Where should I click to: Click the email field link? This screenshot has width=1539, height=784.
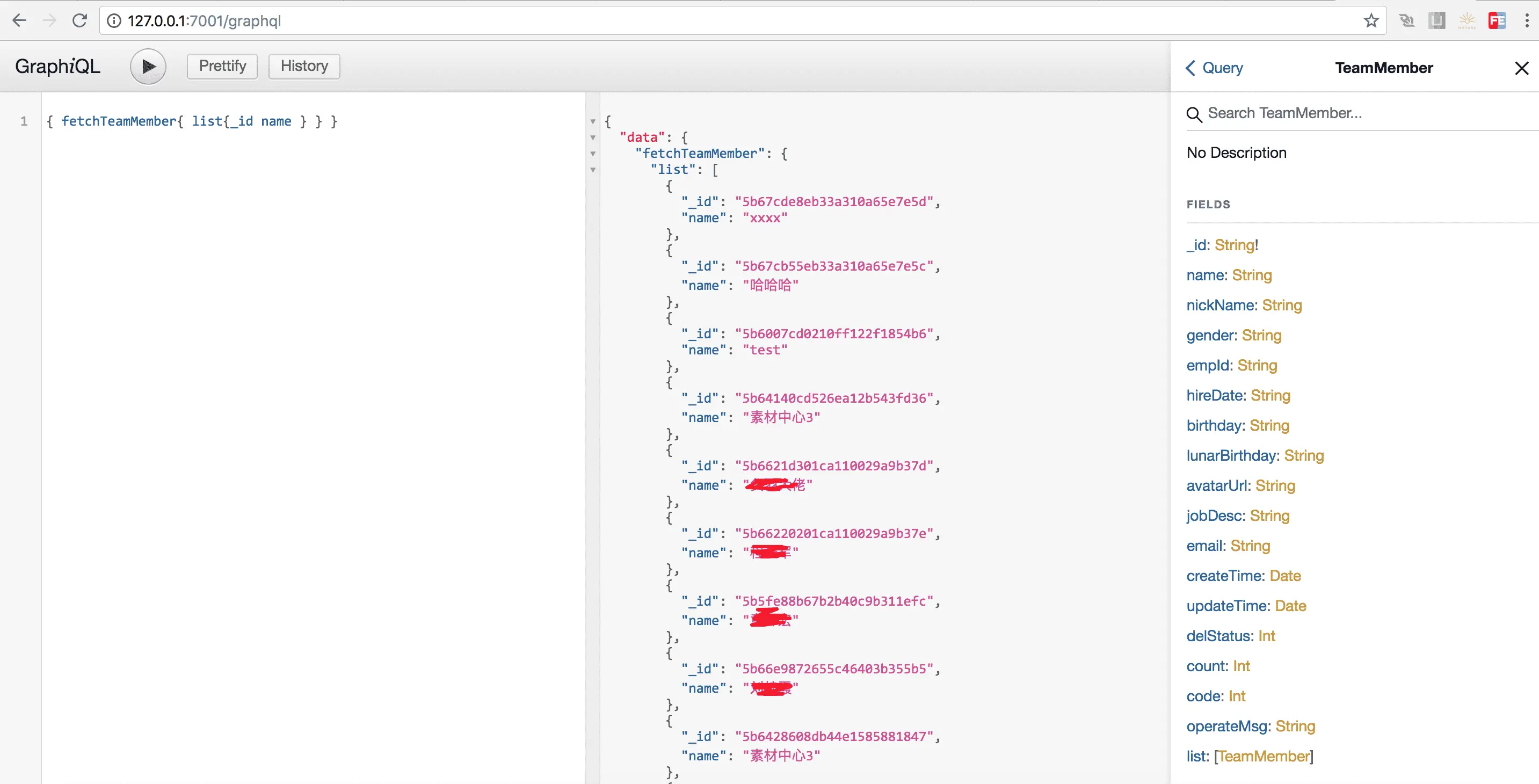pyautogui.click(x=1204, y=546)
